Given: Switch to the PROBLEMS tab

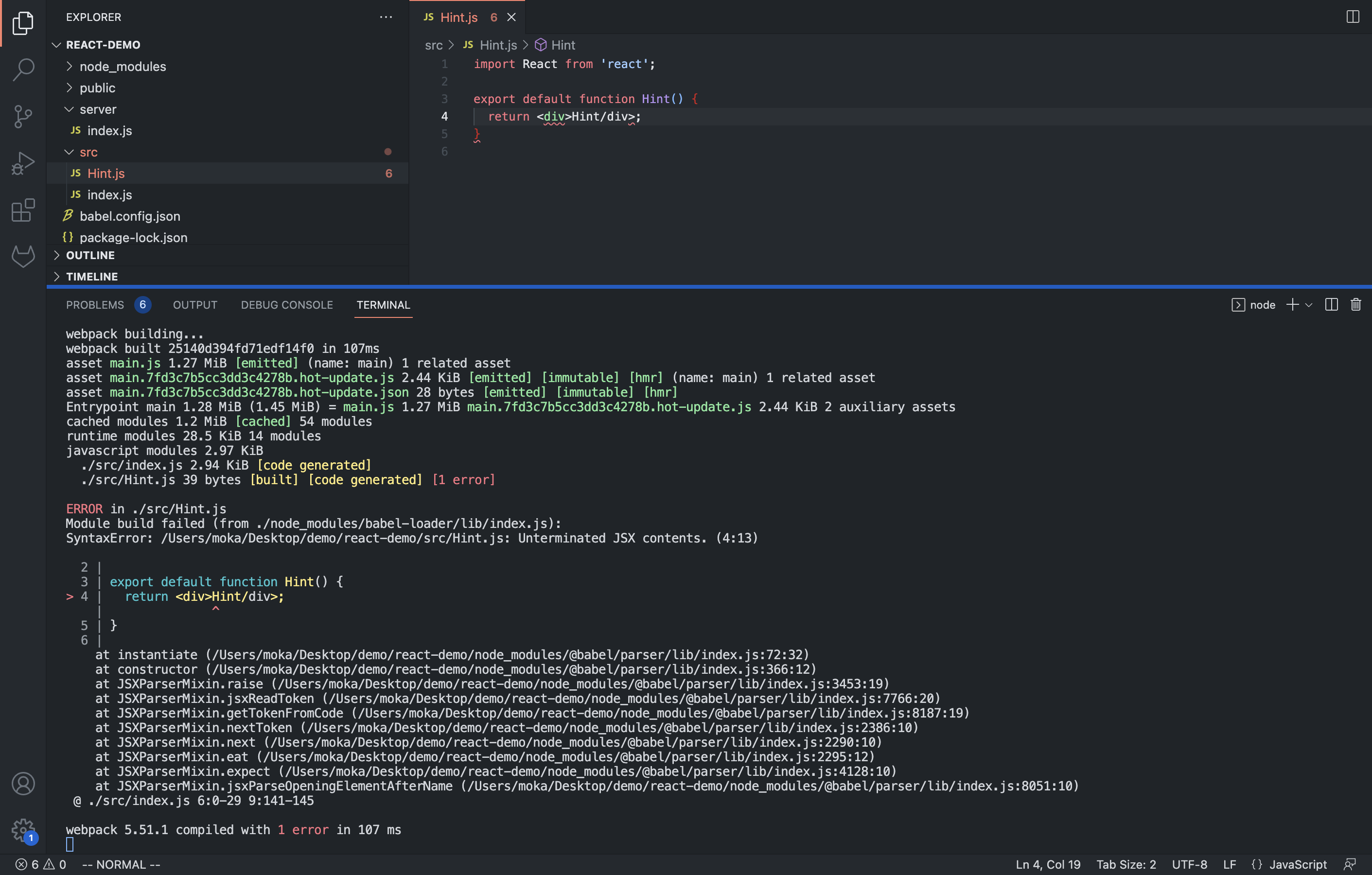Looking at the screenshot, I should (x=95, y=305).
